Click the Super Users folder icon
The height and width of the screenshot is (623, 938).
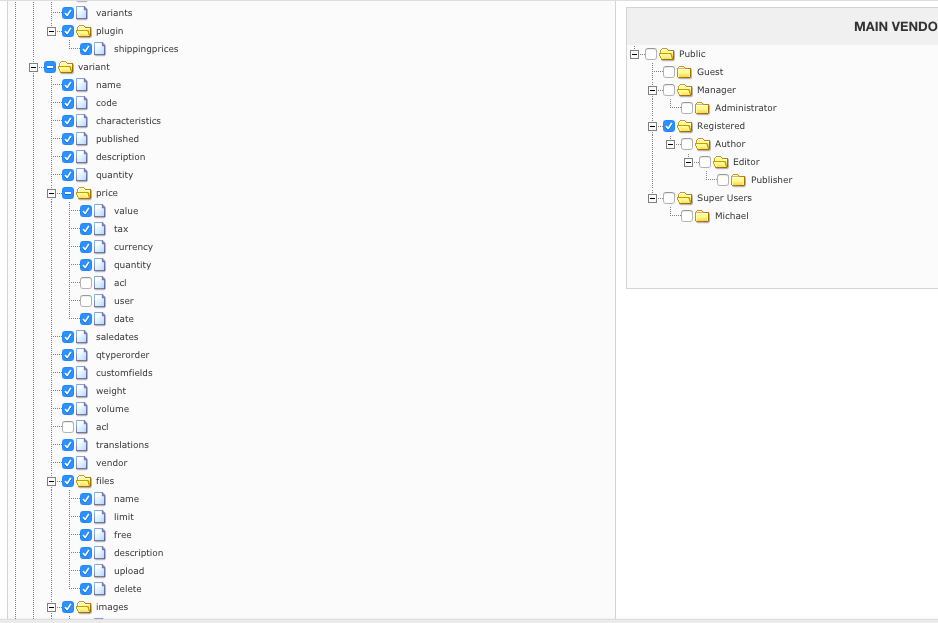685,198
